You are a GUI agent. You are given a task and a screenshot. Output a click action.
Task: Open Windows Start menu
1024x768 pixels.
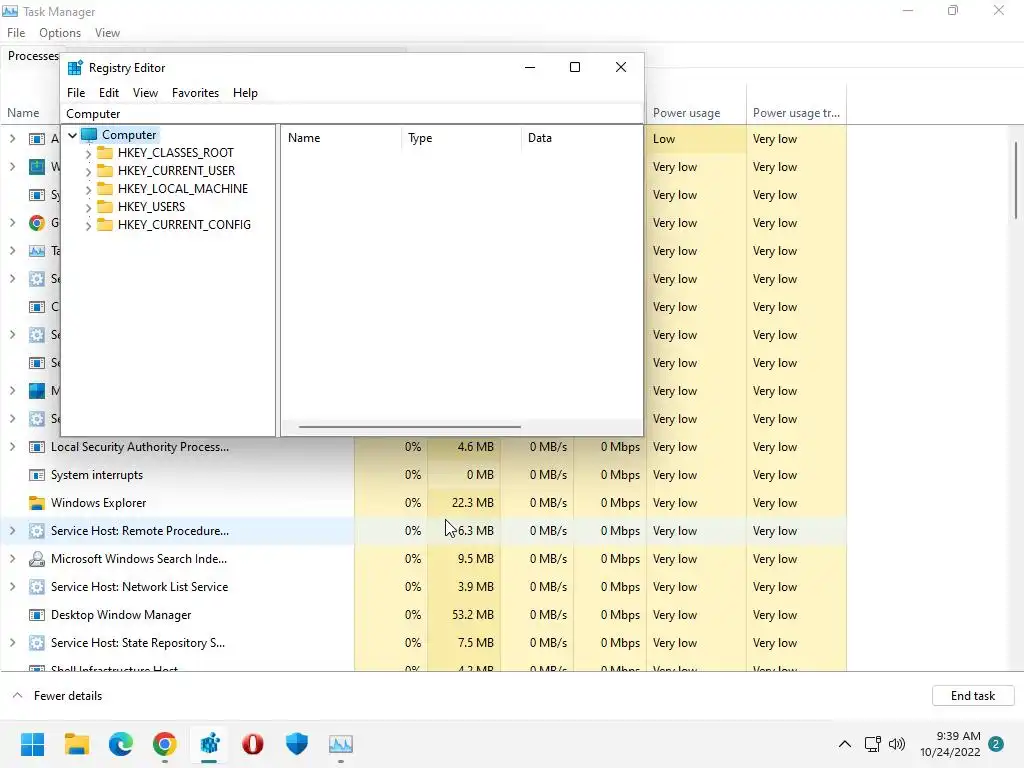tap(33, 744)
